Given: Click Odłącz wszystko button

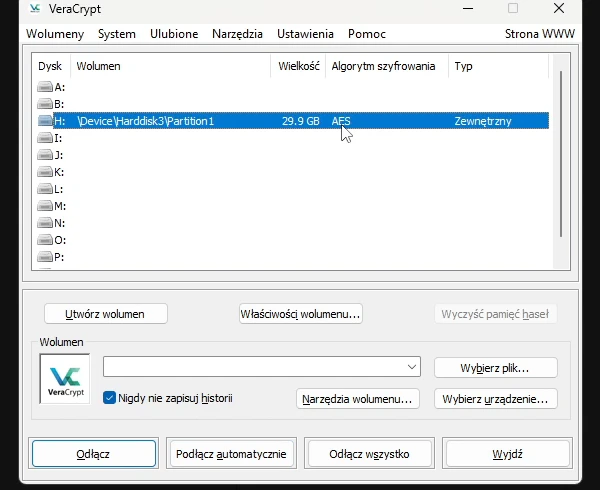Looking at the screenshot, I should point(370,454).
